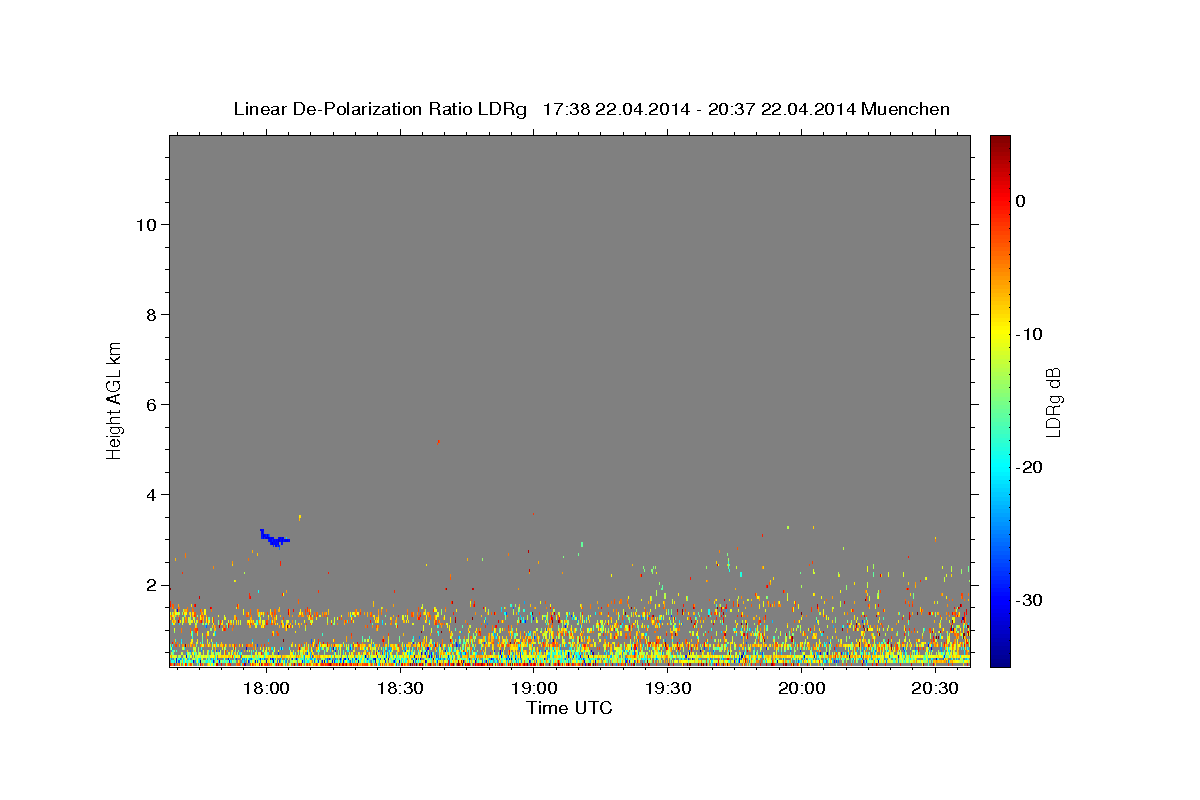The width and height of the screenshot is (1200, 800).
Task: Click the isolated red pixel near 5 km
Action: tap(438, 440)
